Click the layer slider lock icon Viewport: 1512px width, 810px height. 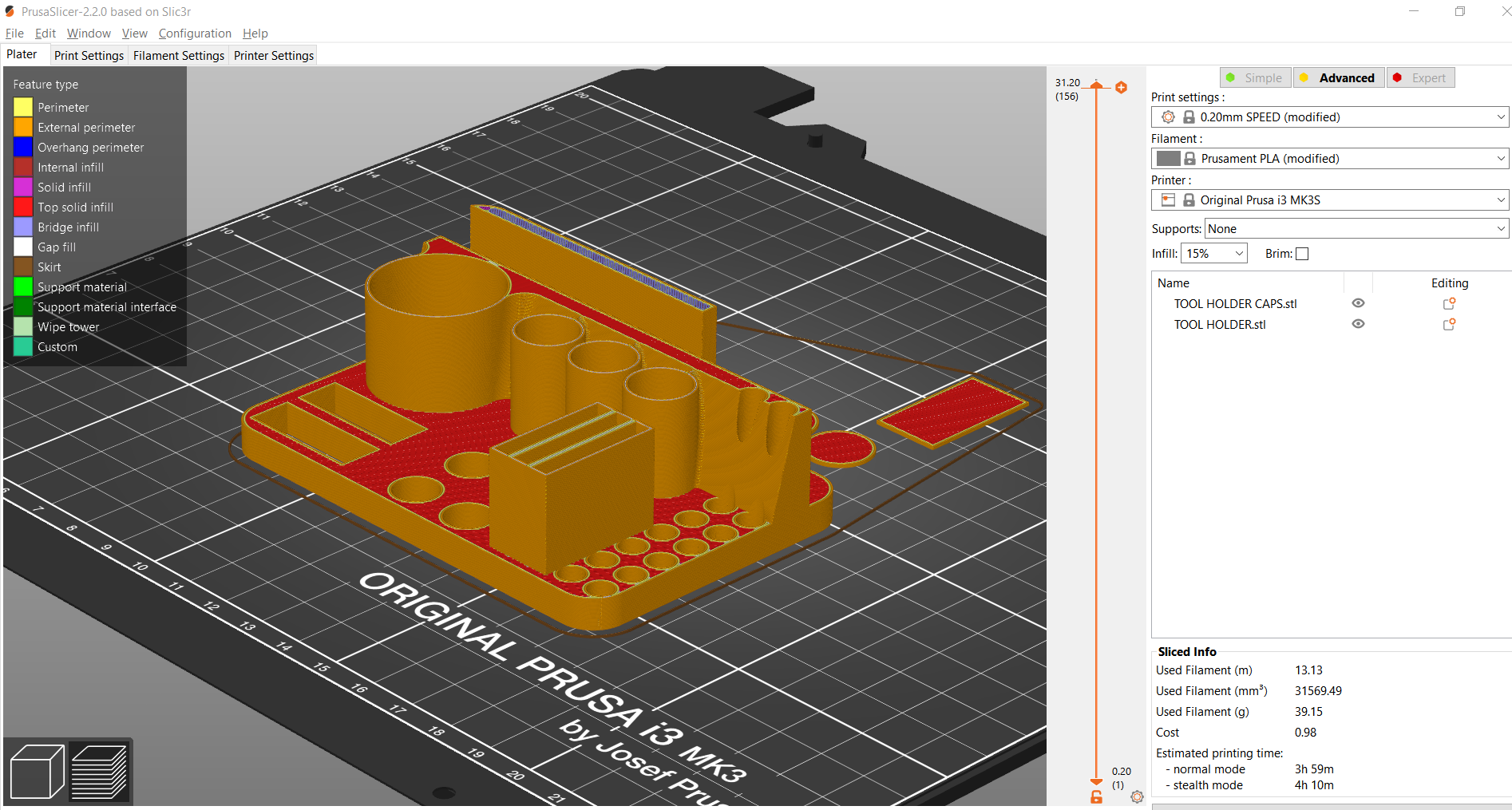(1096, 796)
